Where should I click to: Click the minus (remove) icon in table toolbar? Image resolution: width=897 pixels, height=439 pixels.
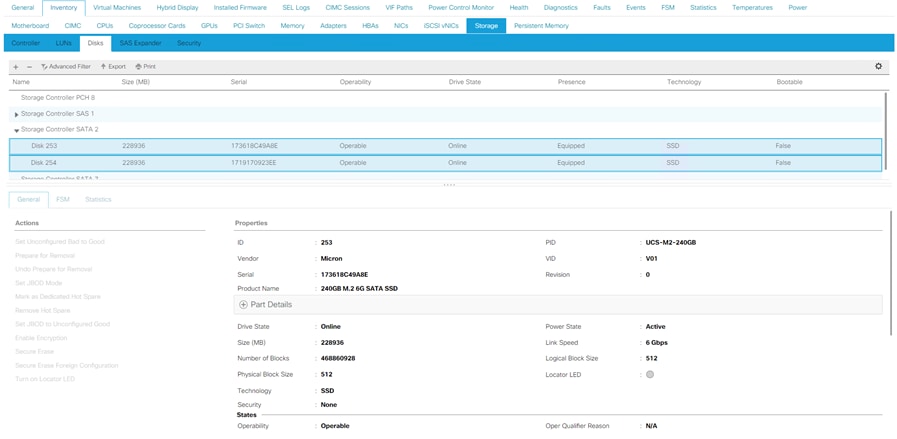(29, 67)
